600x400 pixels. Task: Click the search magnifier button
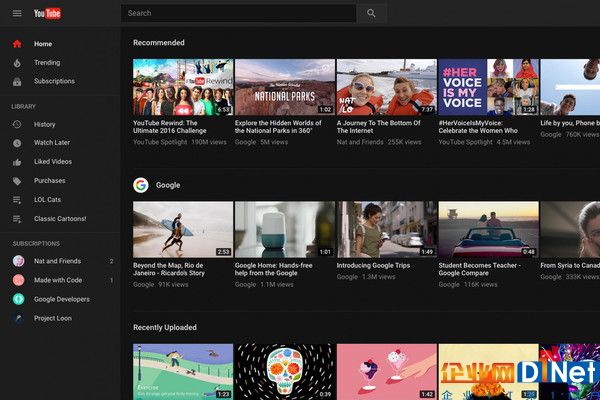pos(371,13)
